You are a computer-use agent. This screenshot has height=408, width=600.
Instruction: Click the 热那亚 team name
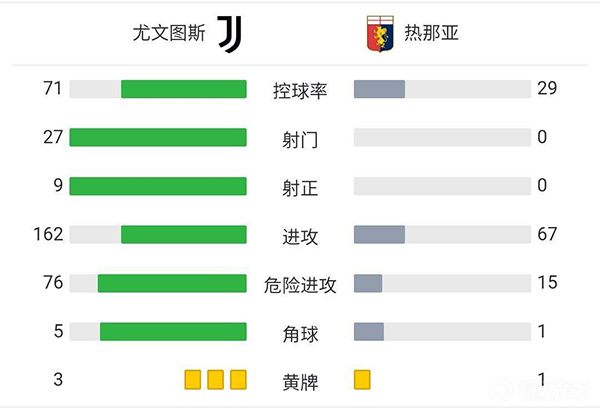(x=432, y=34)
